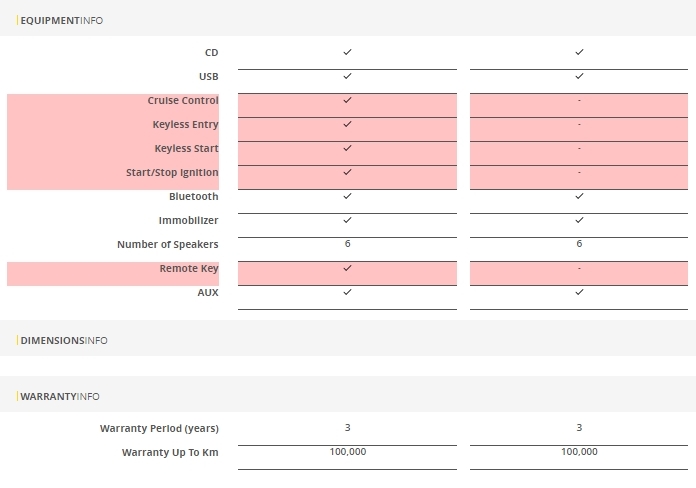
Task: Click the Cruise Control checkmark in first column
Action: tap(347, 100)
